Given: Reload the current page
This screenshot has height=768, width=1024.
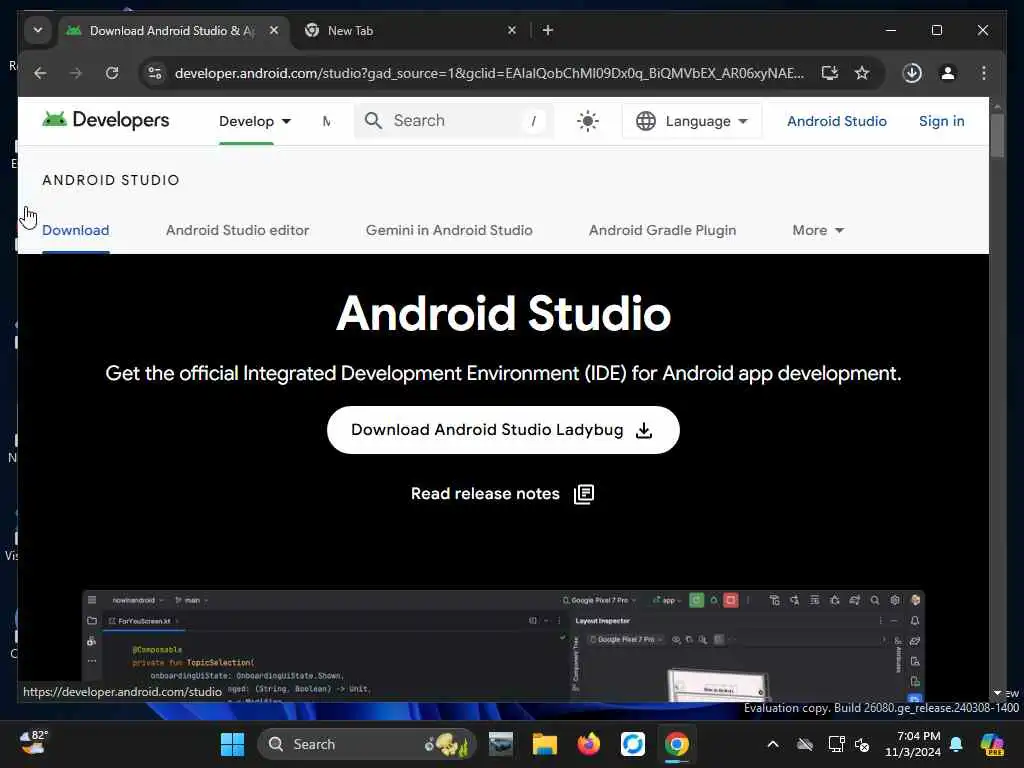Looking at the screenshot, I should tap(112, 73).
